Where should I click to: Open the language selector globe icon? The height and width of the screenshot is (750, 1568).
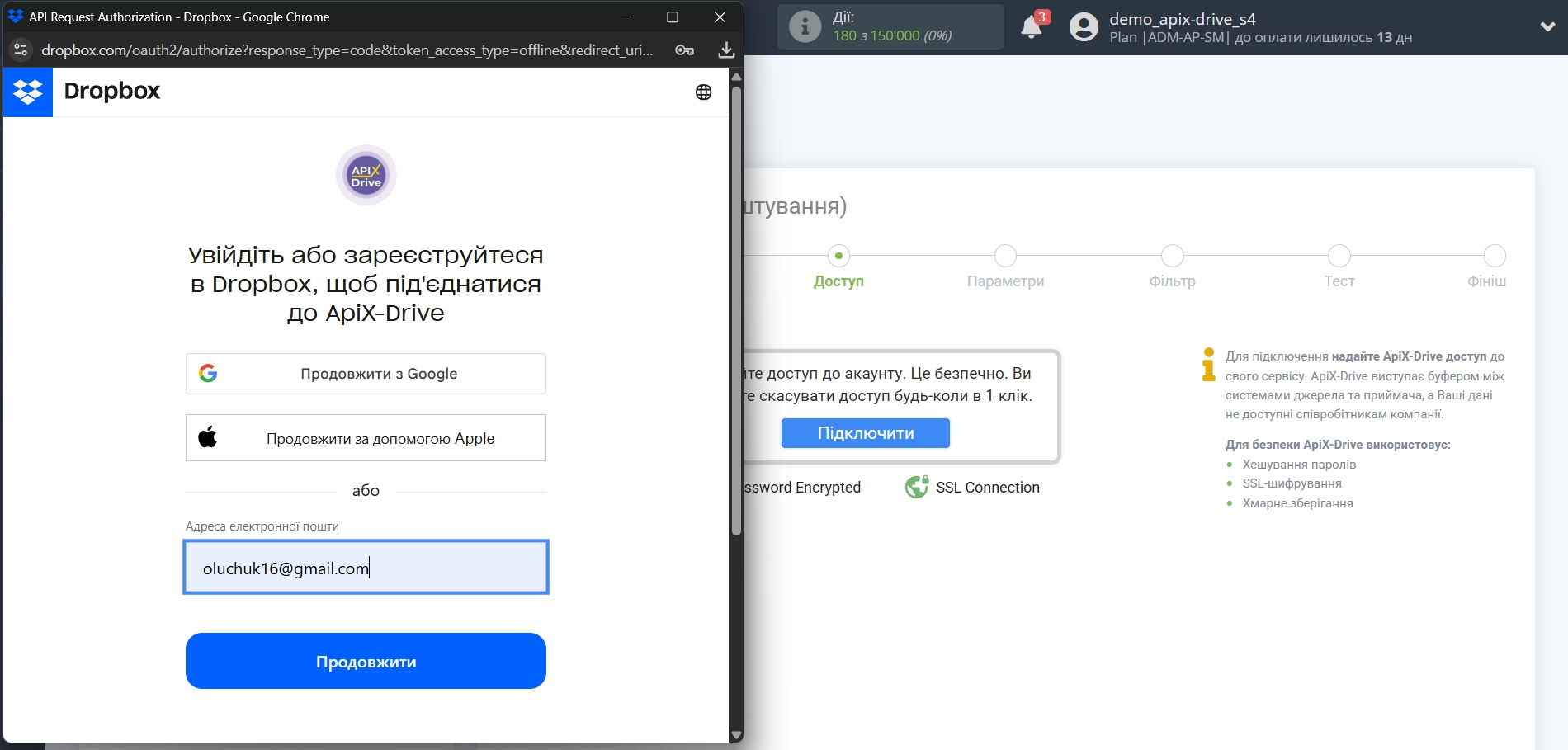(x=703, y=92)
